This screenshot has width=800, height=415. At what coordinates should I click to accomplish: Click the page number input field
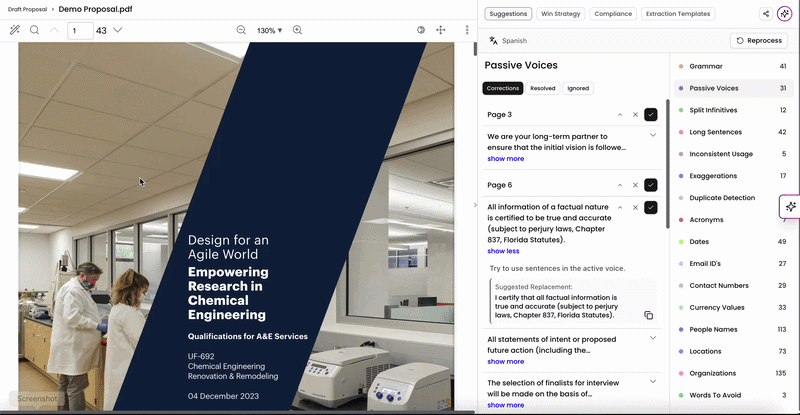[80, 31]
